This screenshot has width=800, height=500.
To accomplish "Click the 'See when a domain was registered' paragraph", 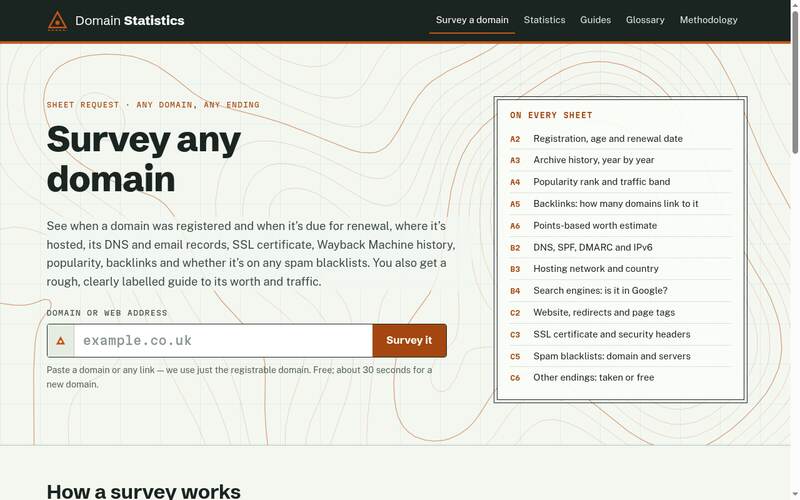I will pos(251,254).
